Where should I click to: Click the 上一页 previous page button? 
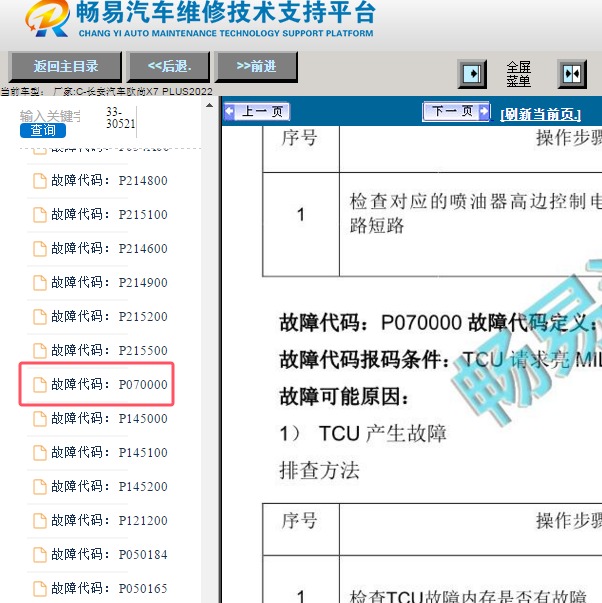(257, 112)
